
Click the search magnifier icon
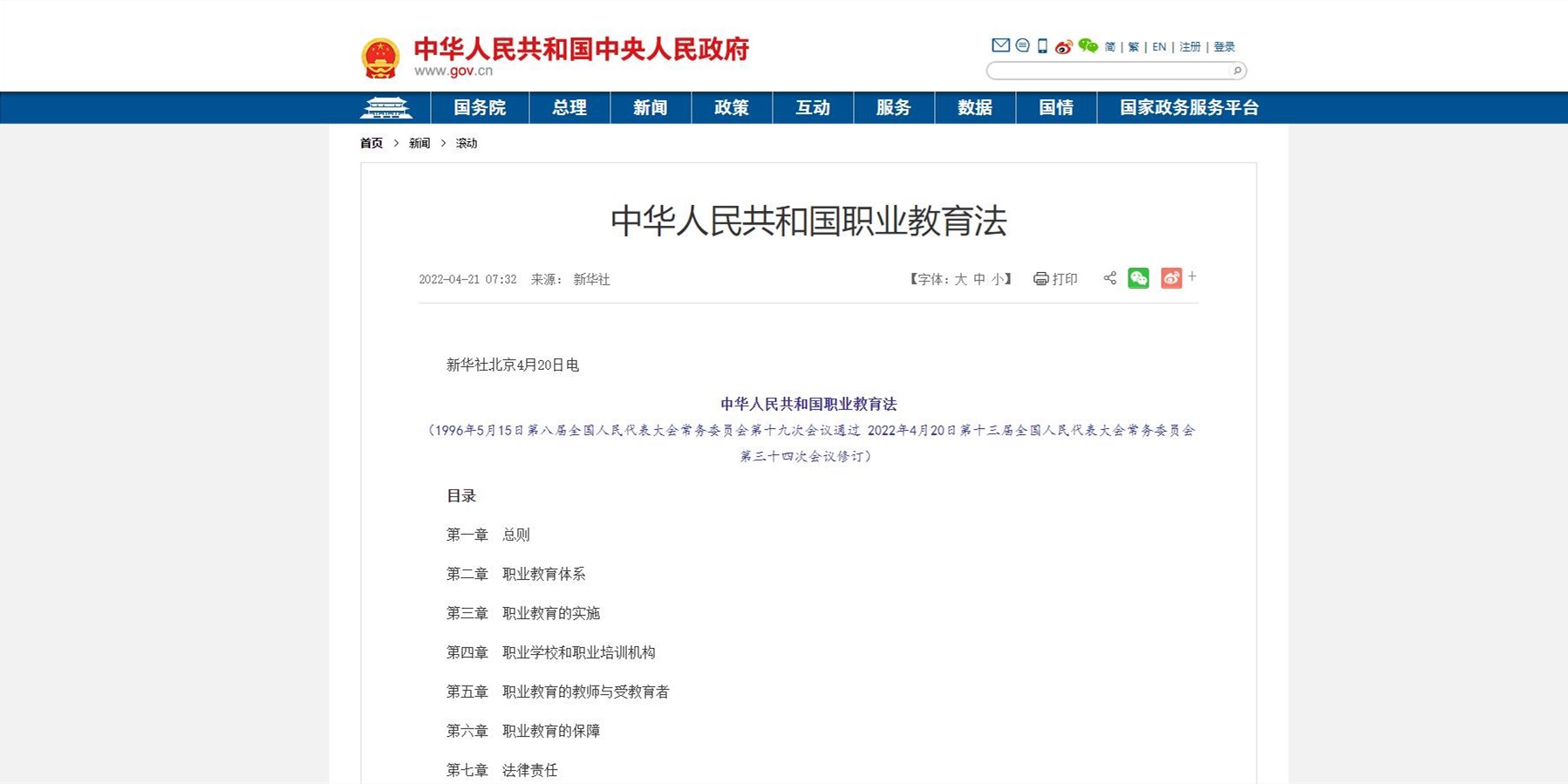point(1237,71)
